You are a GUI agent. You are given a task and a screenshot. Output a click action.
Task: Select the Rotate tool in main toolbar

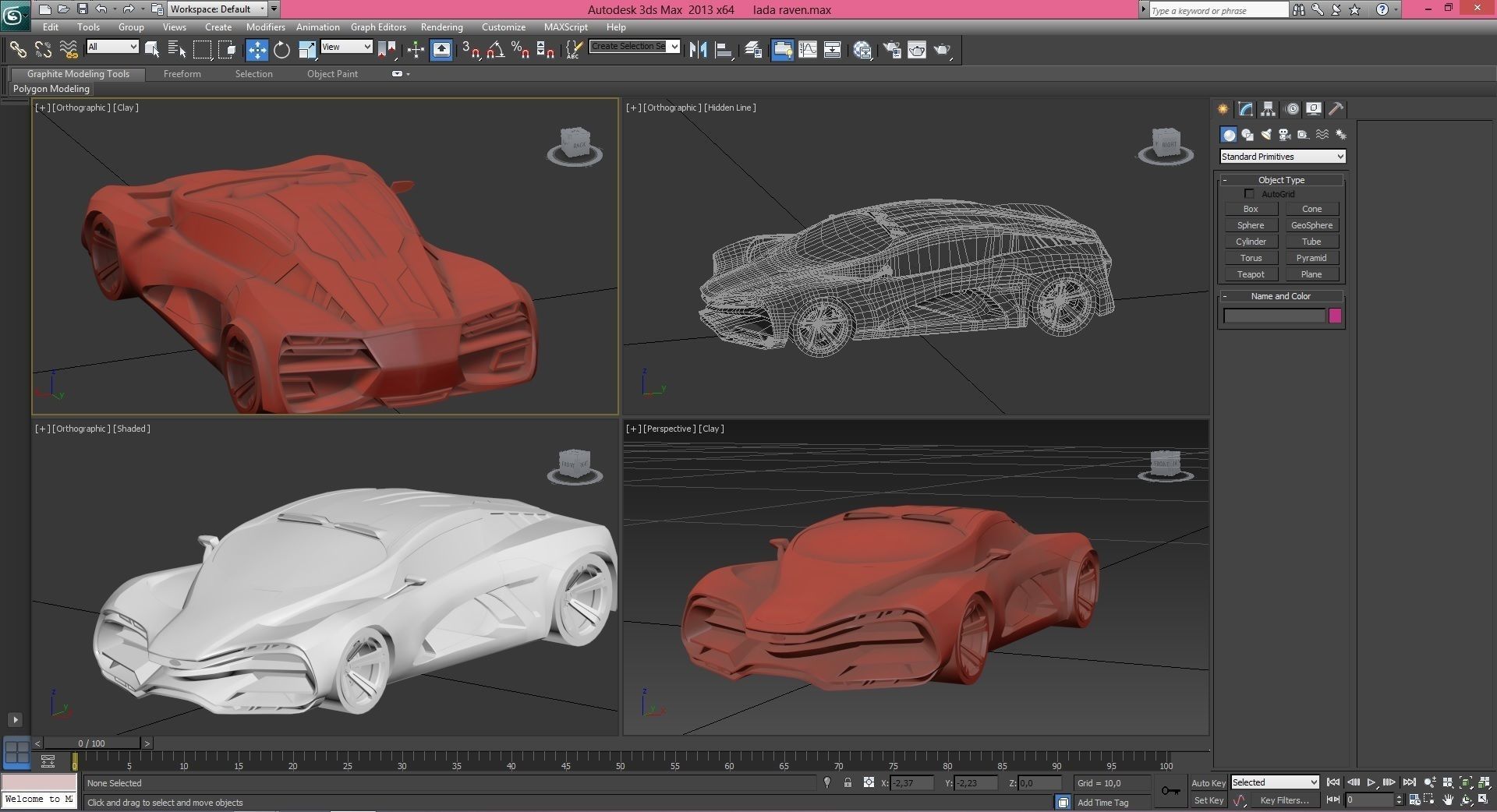281,50
